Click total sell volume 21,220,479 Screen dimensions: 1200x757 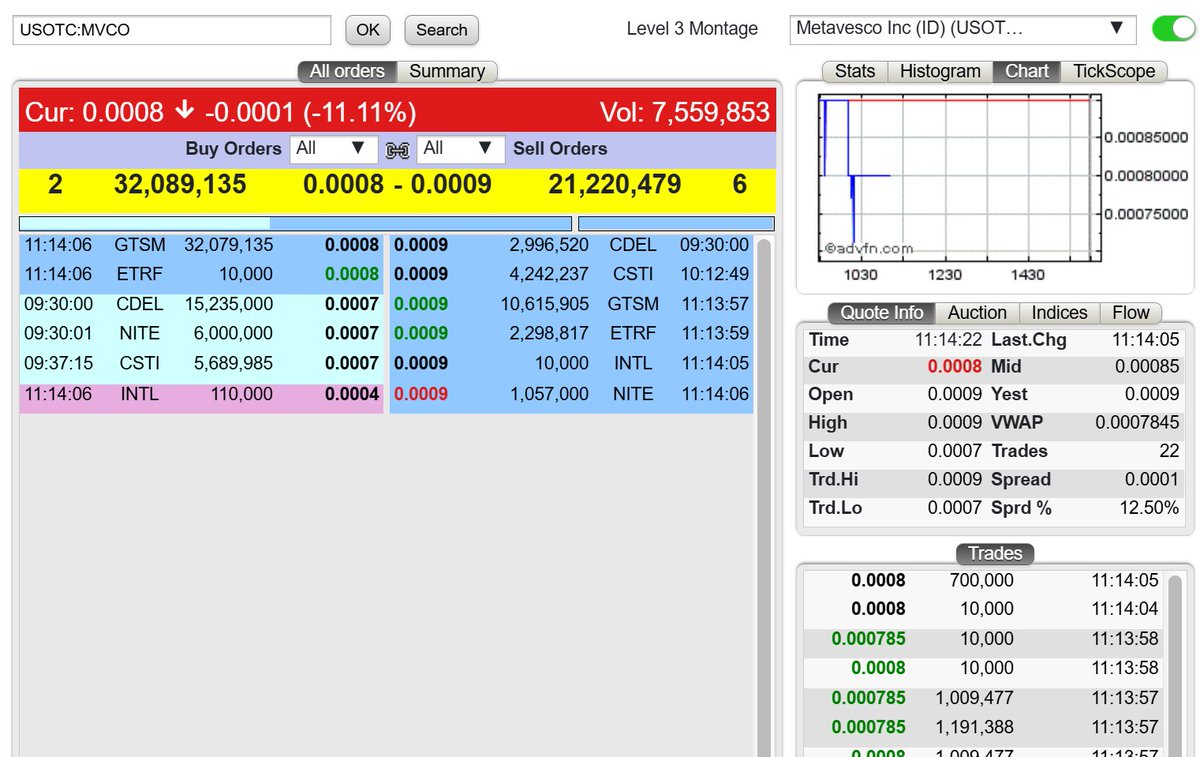coord(615,184)
